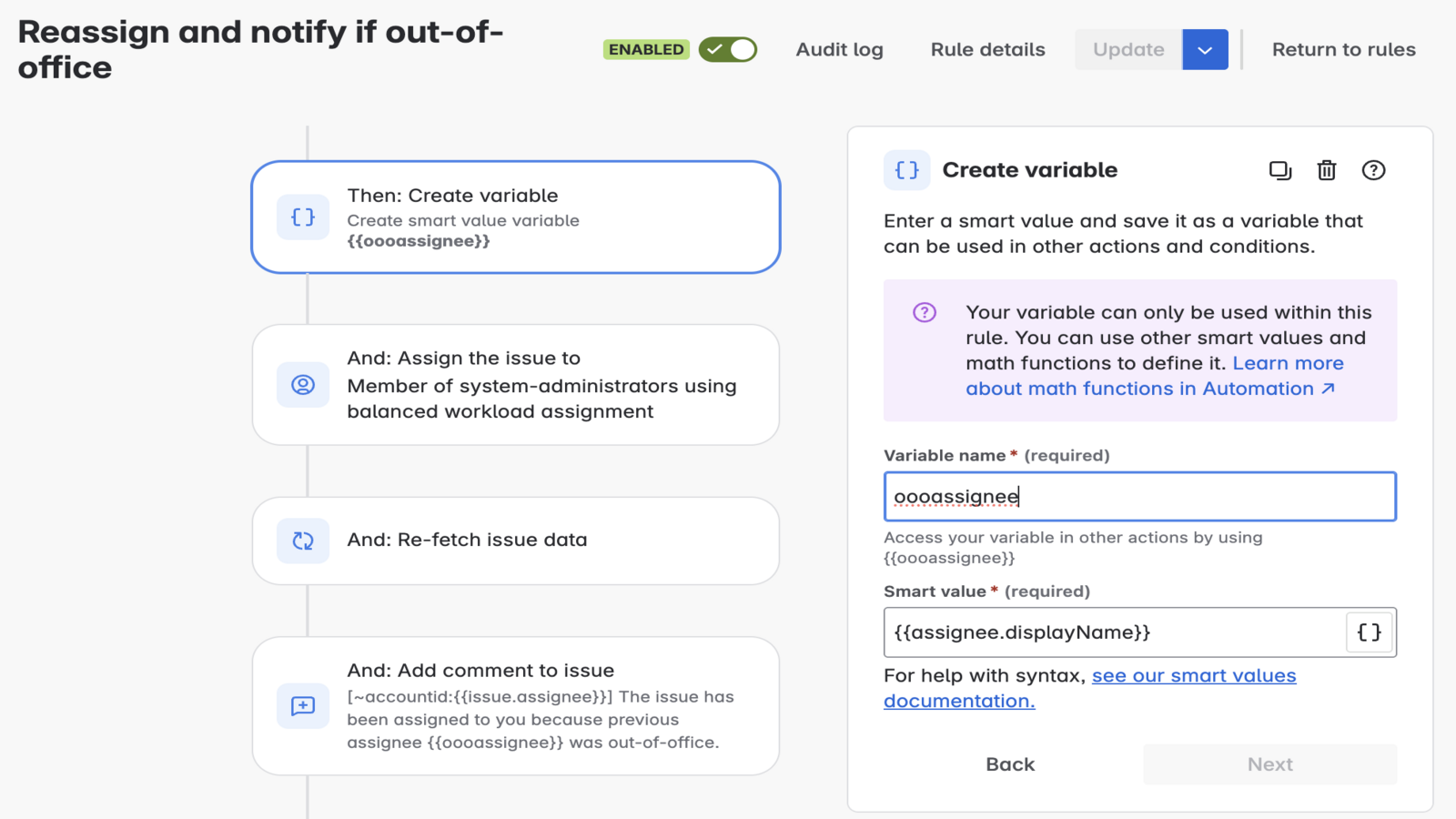Click the Add comment speech bubble icon

(x=303, y=706)
